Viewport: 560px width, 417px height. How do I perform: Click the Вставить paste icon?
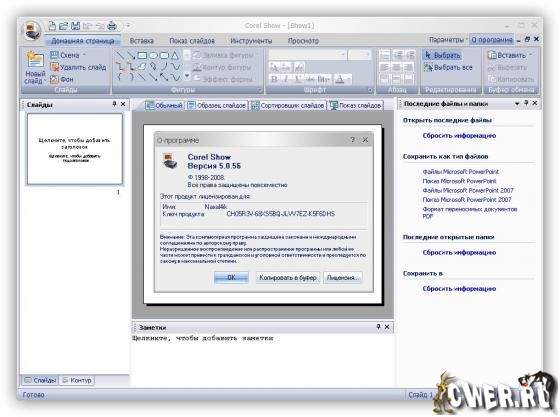(492, 55)
